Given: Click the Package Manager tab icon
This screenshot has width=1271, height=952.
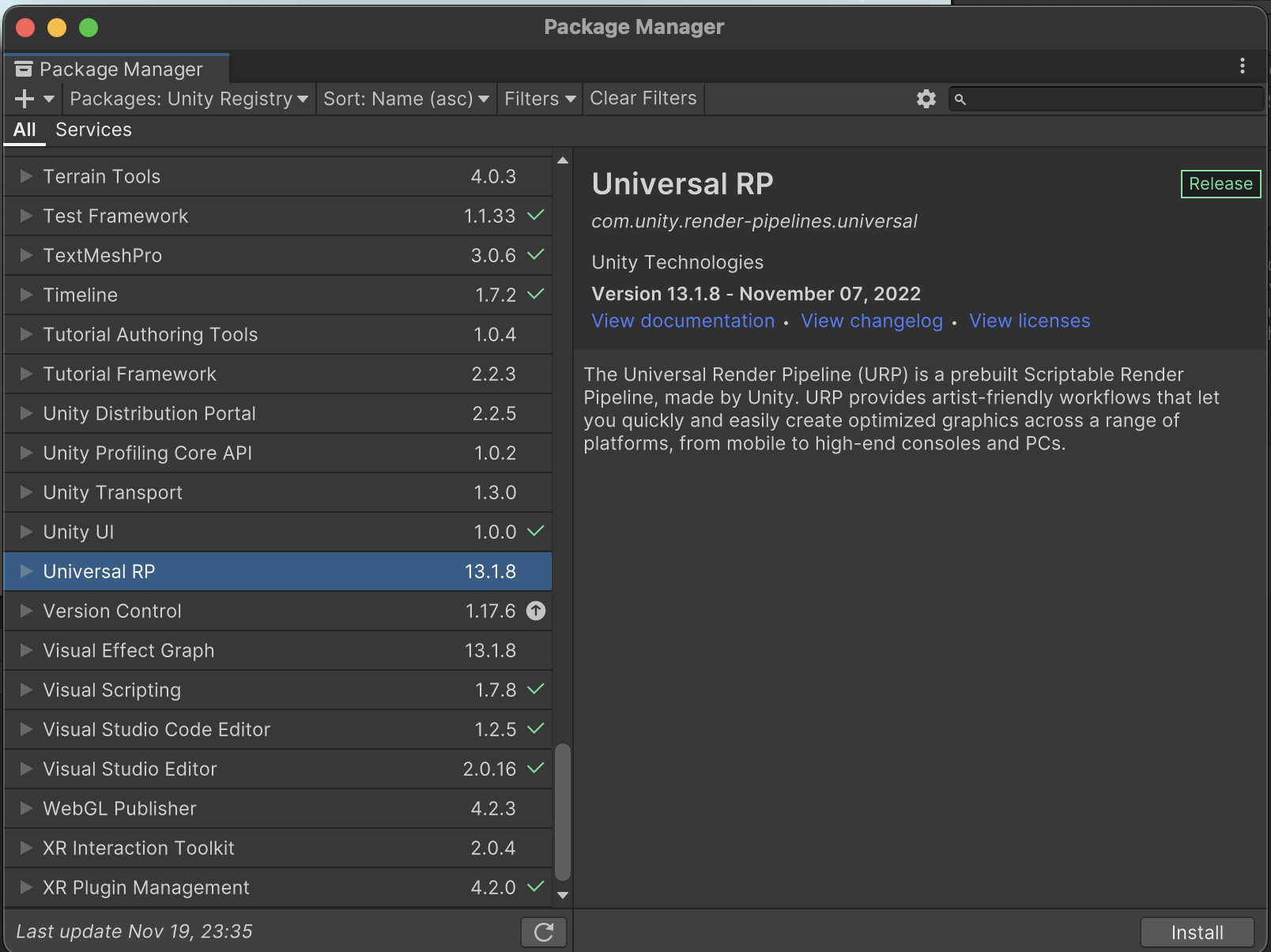Looking at the screenshot, I should [x=24, y=70].
